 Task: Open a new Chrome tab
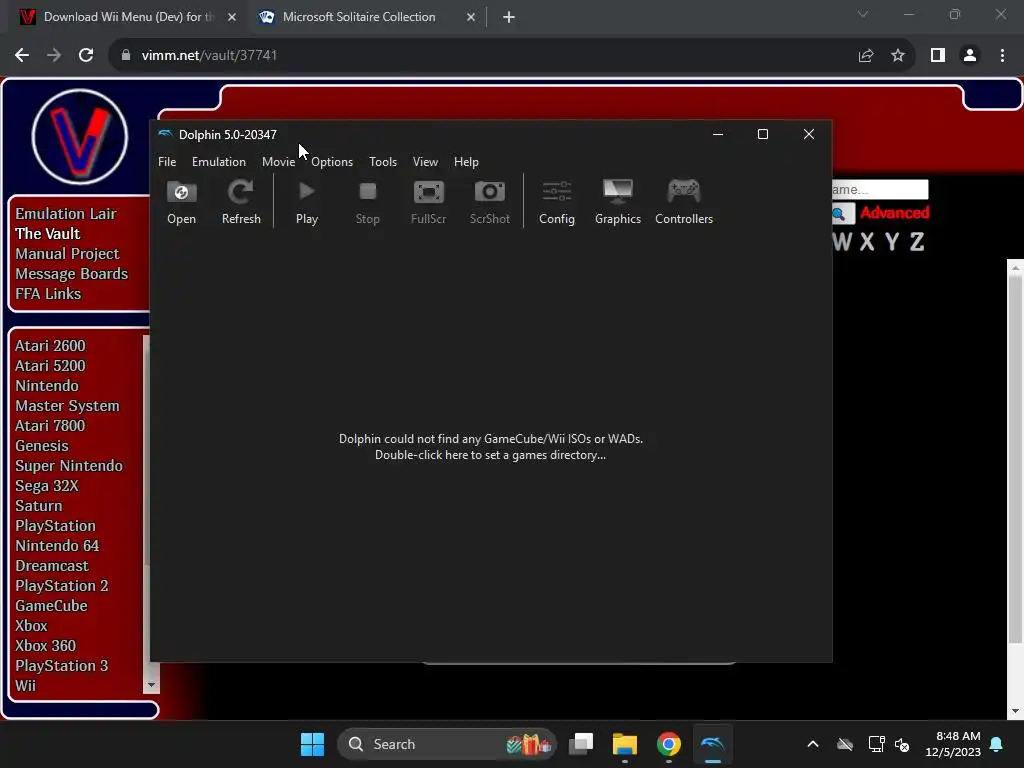click(509, 17)
